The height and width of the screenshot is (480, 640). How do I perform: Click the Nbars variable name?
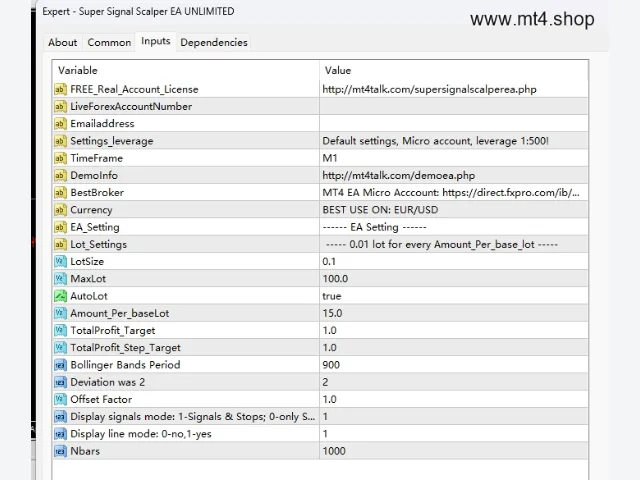[x=85, y=451]
